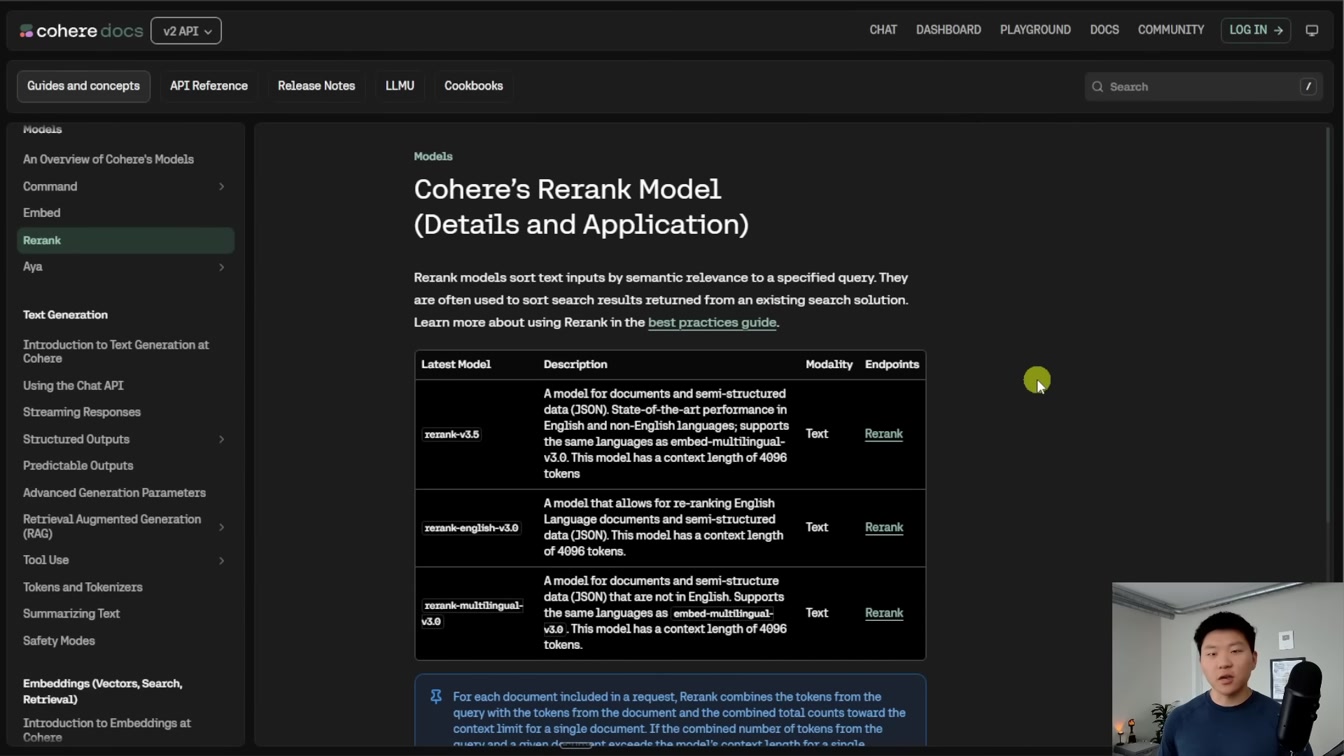The height and width of the screenshot is (756, 1344).
Task: Open An Overview of Cohere's Models
Action: (108, 160)
